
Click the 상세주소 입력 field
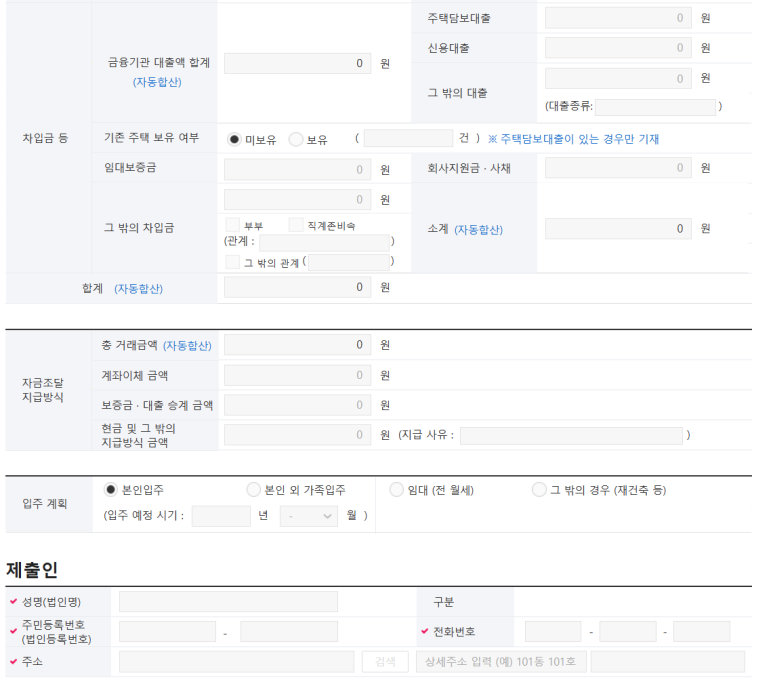click(499, 662)
